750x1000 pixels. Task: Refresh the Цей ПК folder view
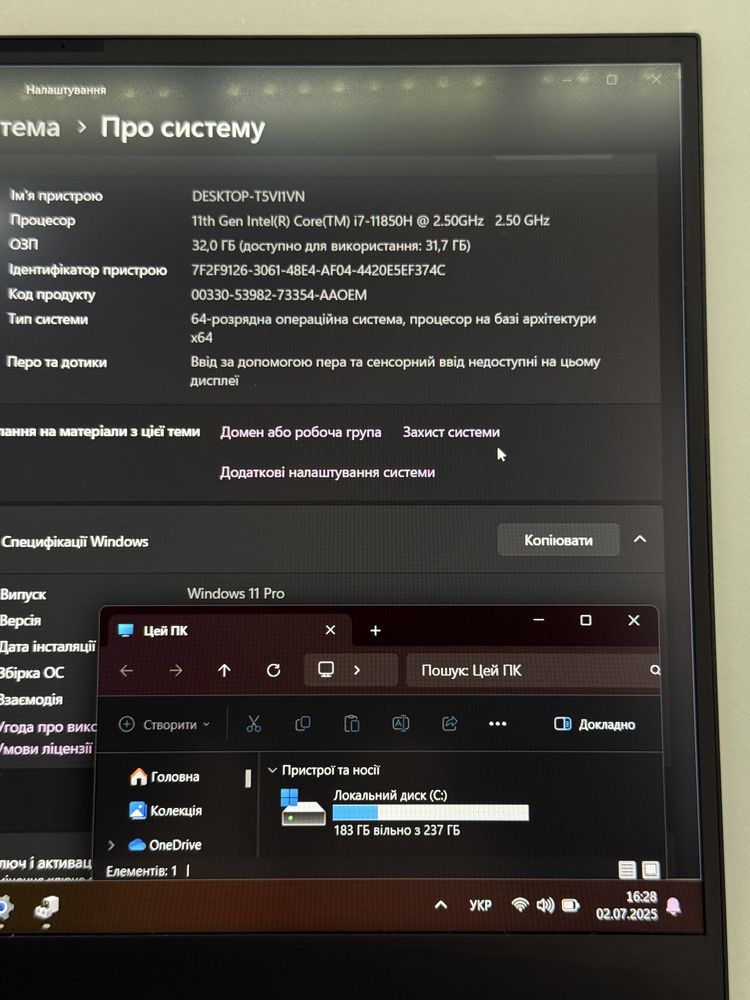[274, 670]
